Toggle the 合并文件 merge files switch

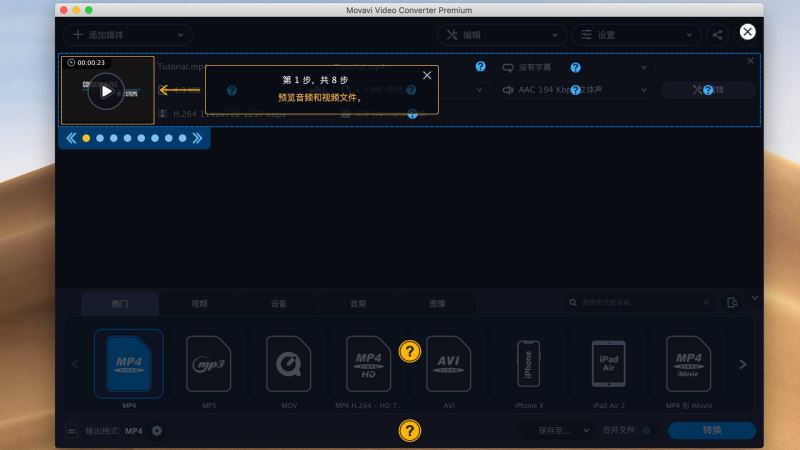click(x=646, y=431)
